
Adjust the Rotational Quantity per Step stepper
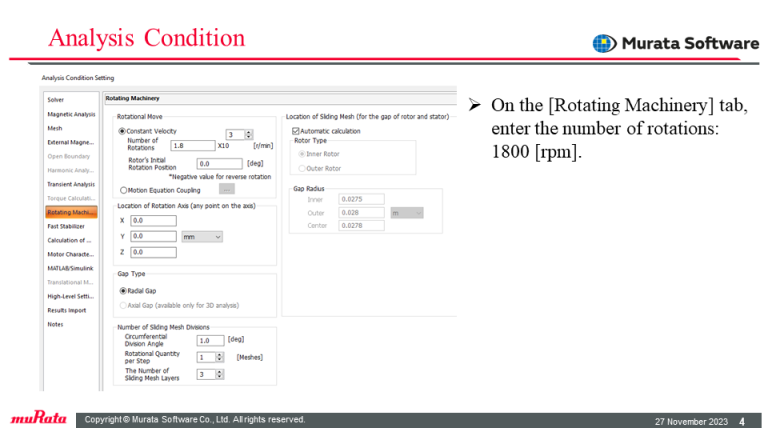click(x=219, y=357)
